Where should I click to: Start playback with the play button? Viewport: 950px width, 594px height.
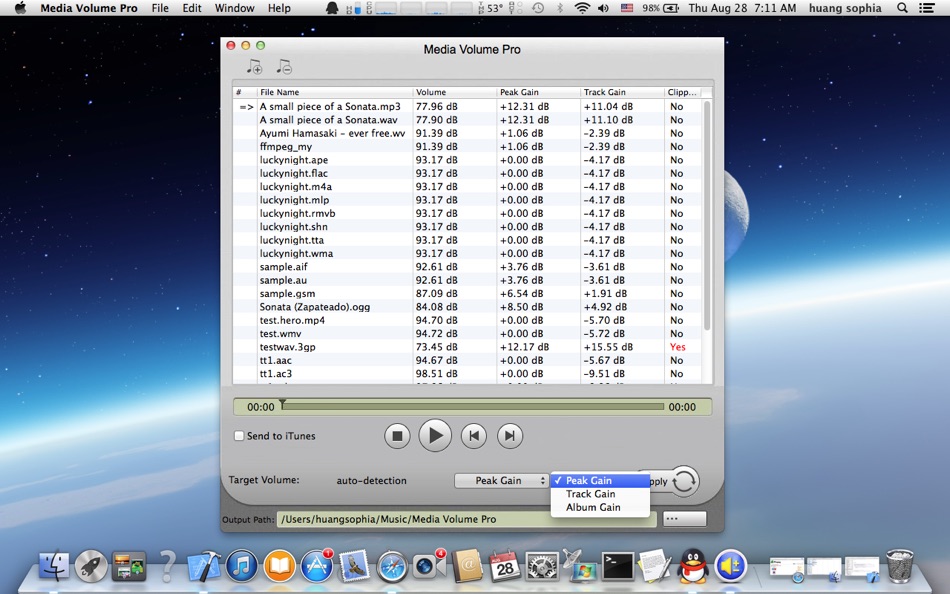[435, 435]
